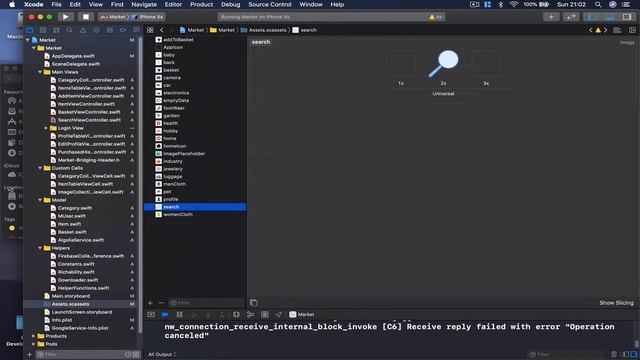Open the Find menu
Viewport: 640px width, 360px height.
coord(117,4)
